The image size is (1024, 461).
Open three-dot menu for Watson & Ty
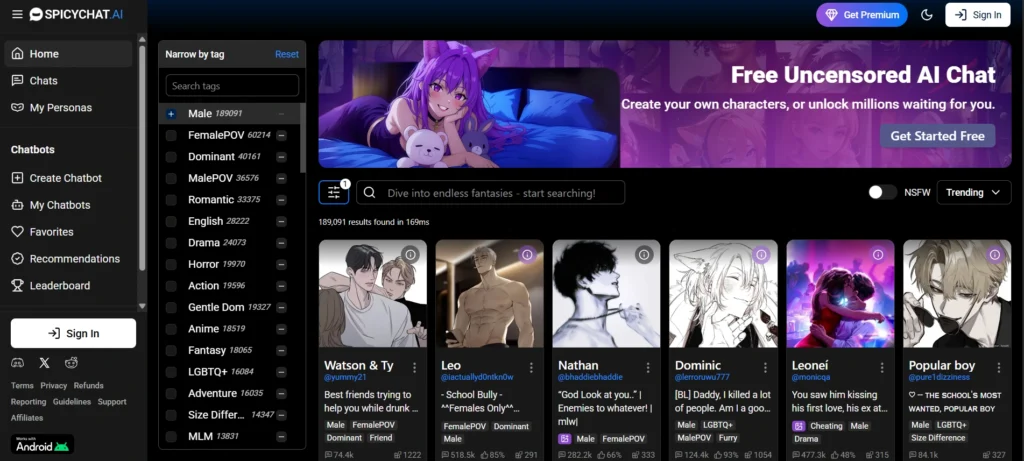(414, 368)
